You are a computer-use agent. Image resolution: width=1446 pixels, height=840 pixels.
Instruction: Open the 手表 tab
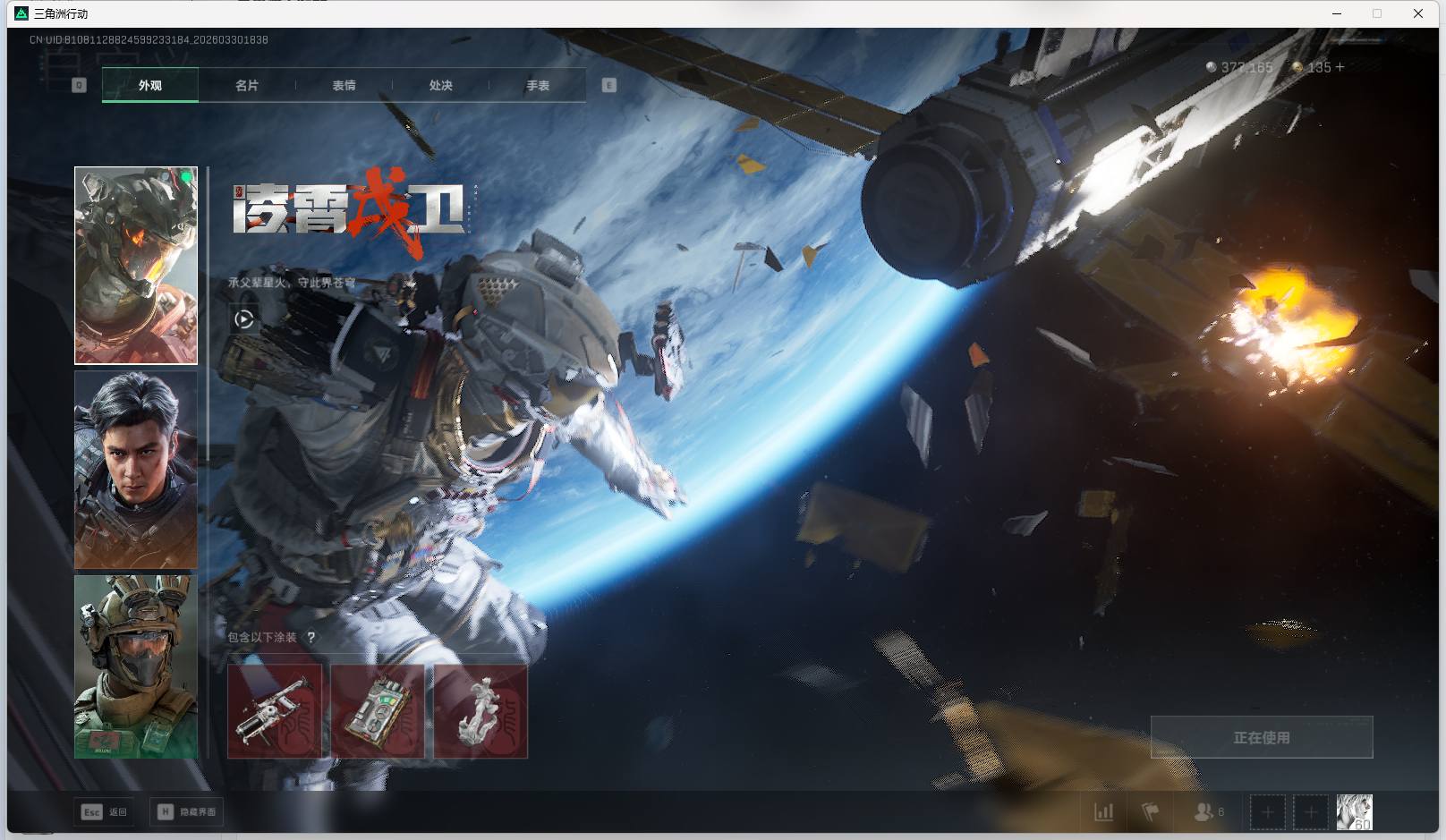[x=538, y=85]
